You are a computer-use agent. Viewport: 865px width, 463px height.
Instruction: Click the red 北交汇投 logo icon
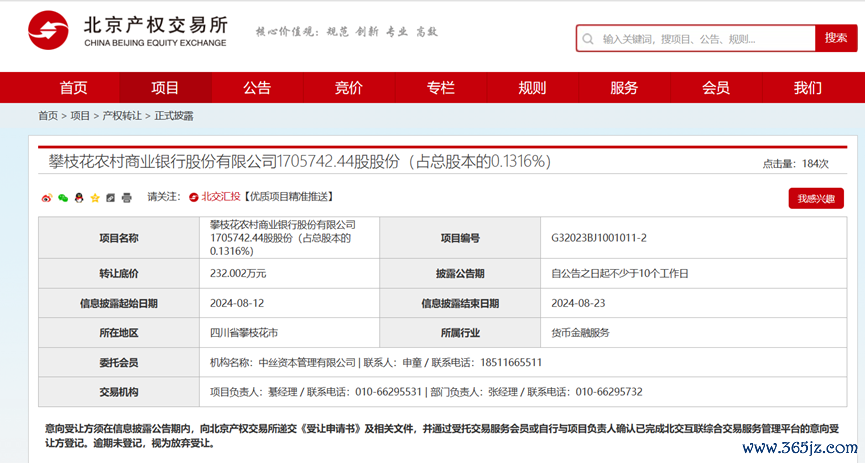pyautogui.click(x=194, y=197)
